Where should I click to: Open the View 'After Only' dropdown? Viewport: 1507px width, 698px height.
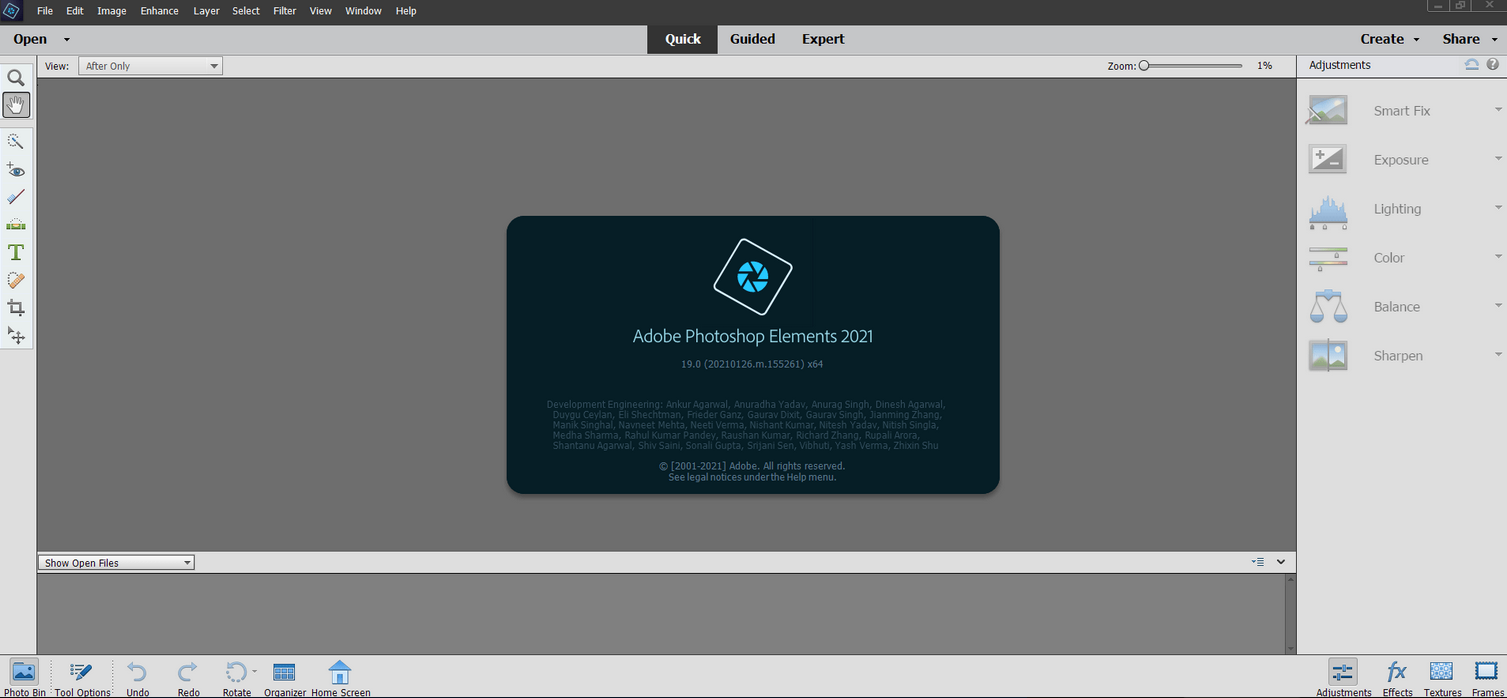(151, 66)
